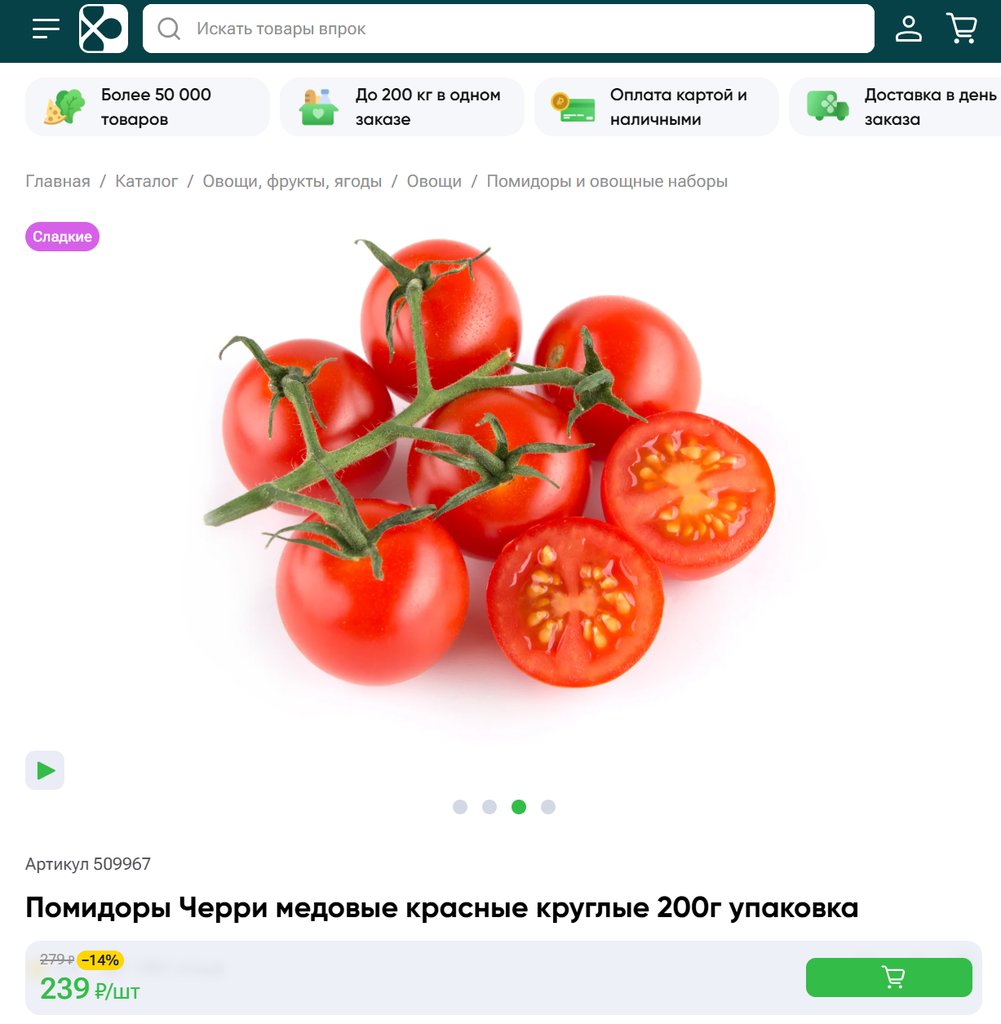
Task: Open the hamburger menu icon
Action: tap(46, 29)
